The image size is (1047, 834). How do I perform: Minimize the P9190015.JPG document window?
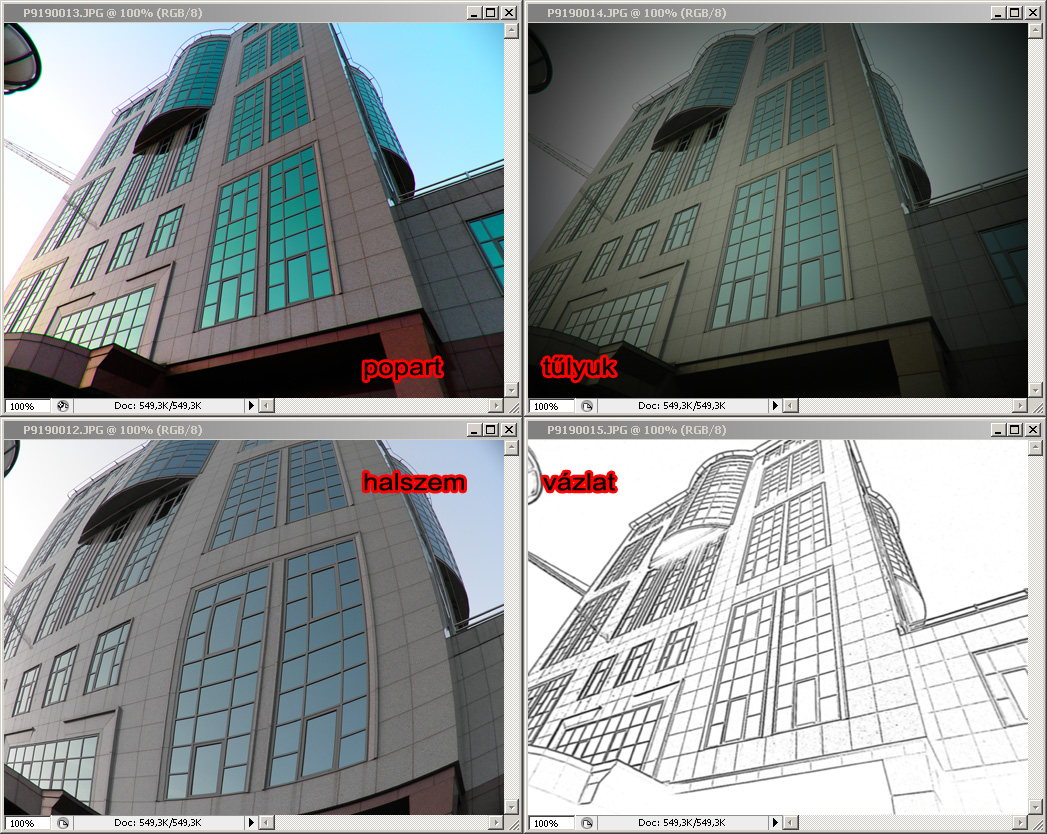998,430
